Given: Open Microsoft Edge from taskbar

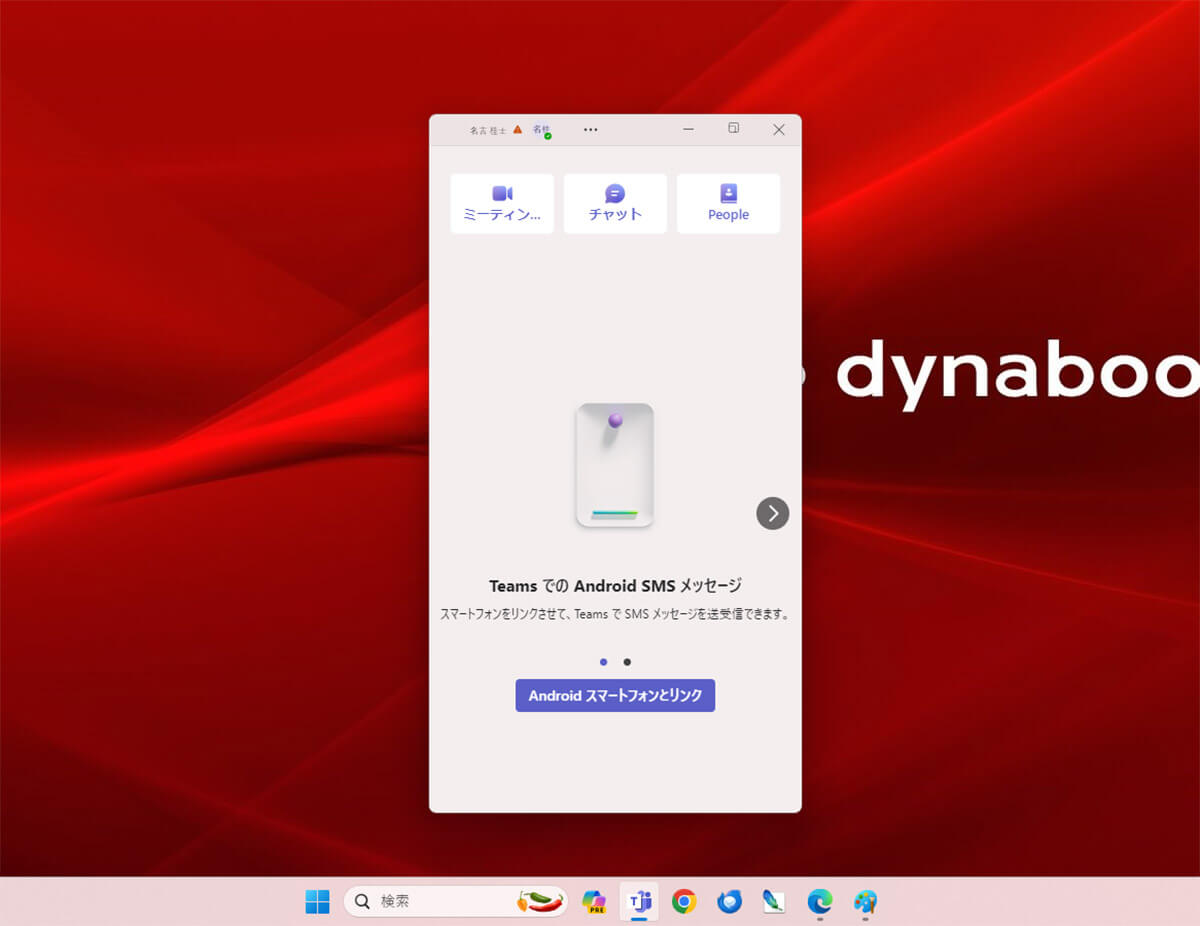Looking at the screenshot, I should tap(819, 902).
